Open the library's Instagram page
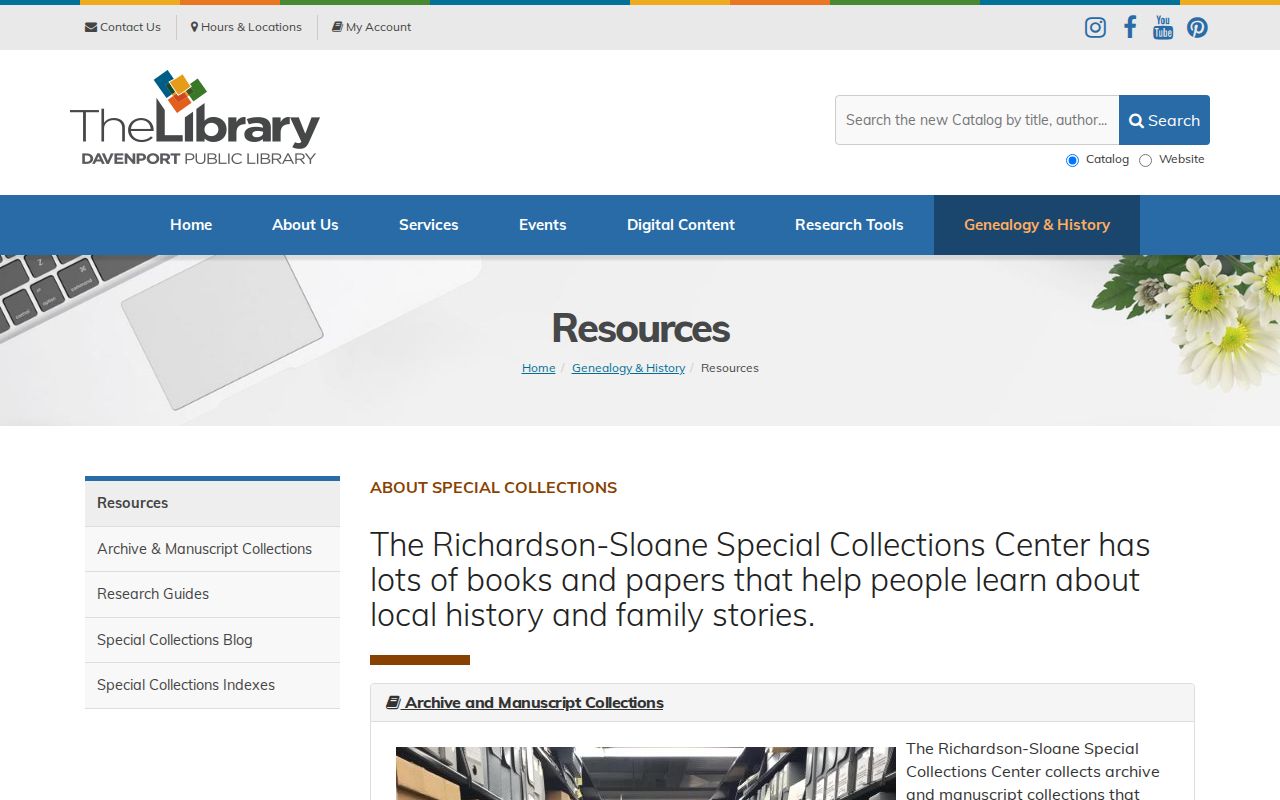The height and width of the screenshot is (800, 1280). [x=1095, y=27]
